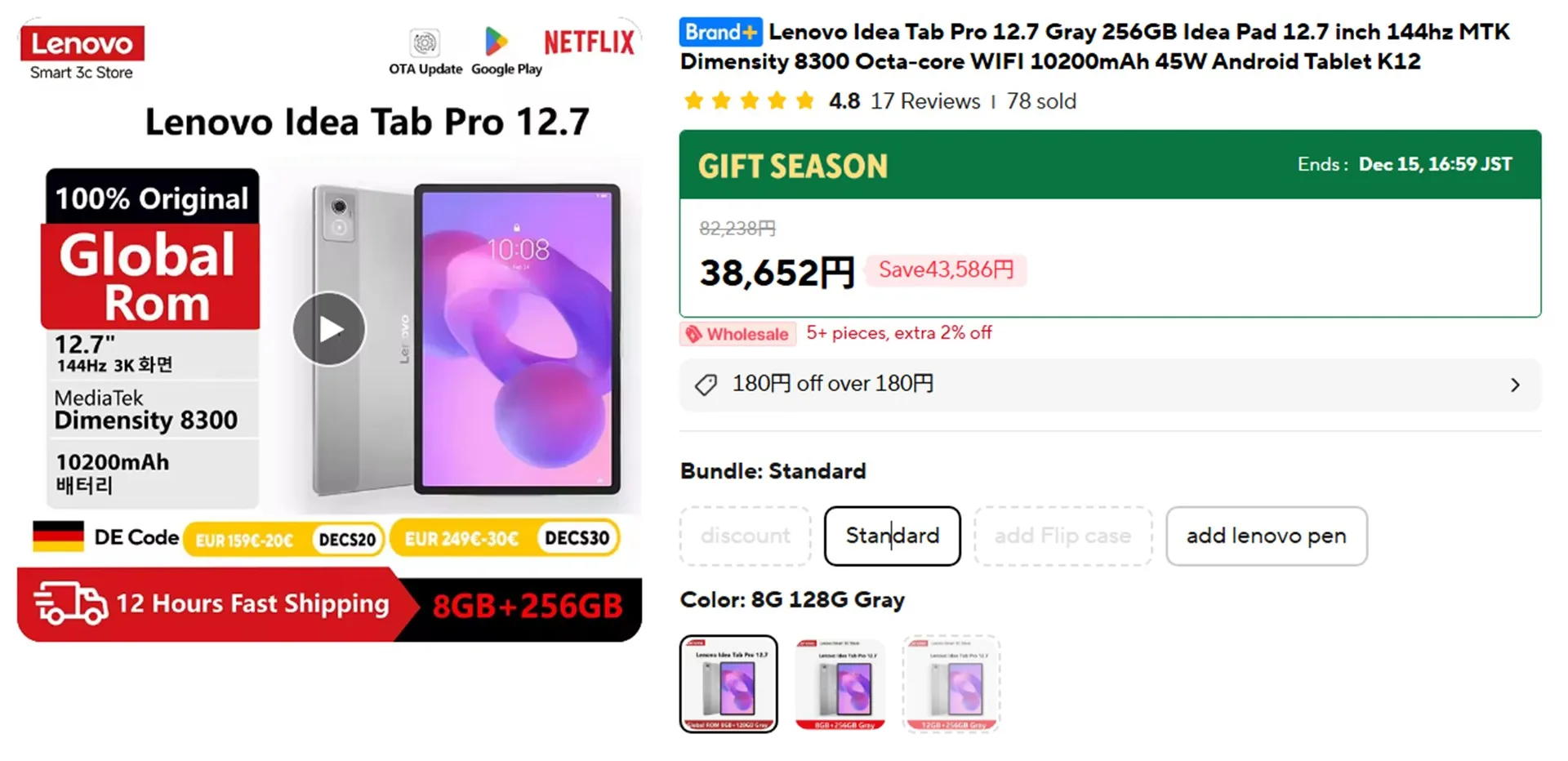Select the 12GB+256GB Gray color thumbnail
Image resolution: width=1568 pixels, height=761 pixels.
[951, 684]
